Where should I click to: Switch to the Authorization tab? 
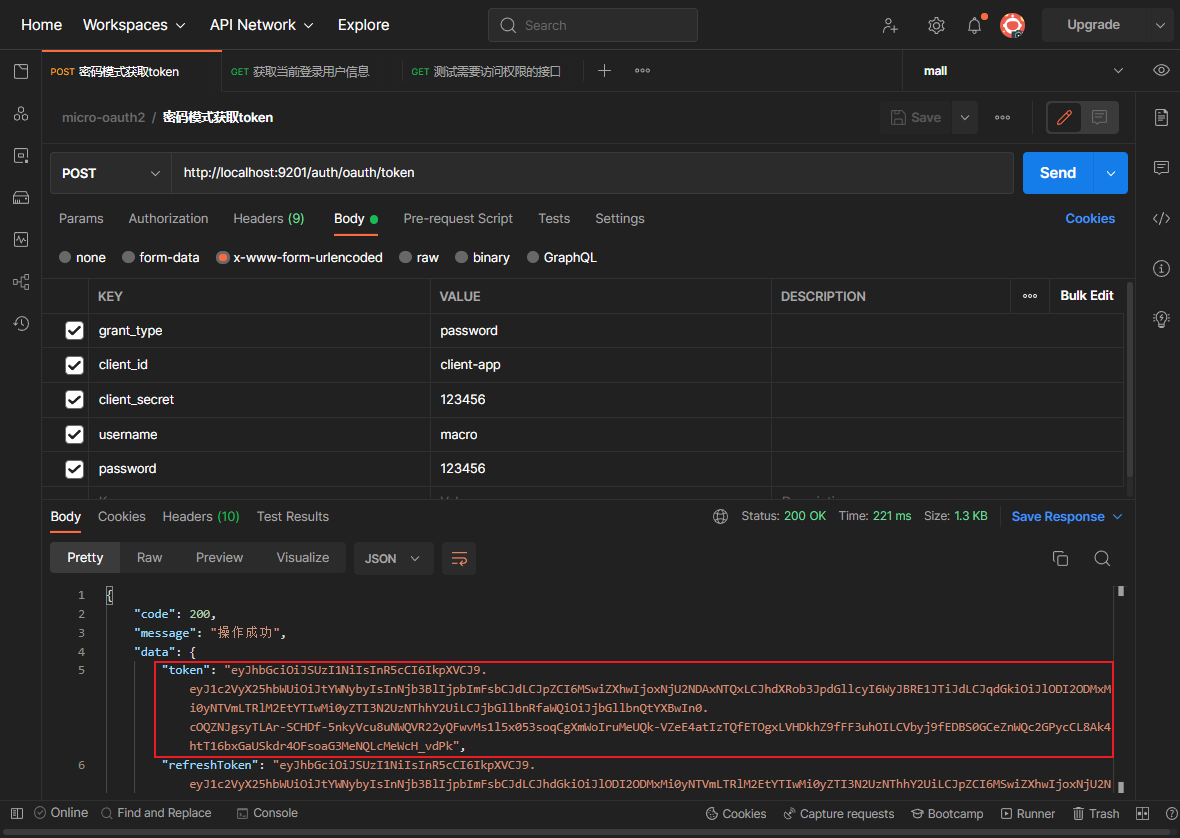(169, 218)
